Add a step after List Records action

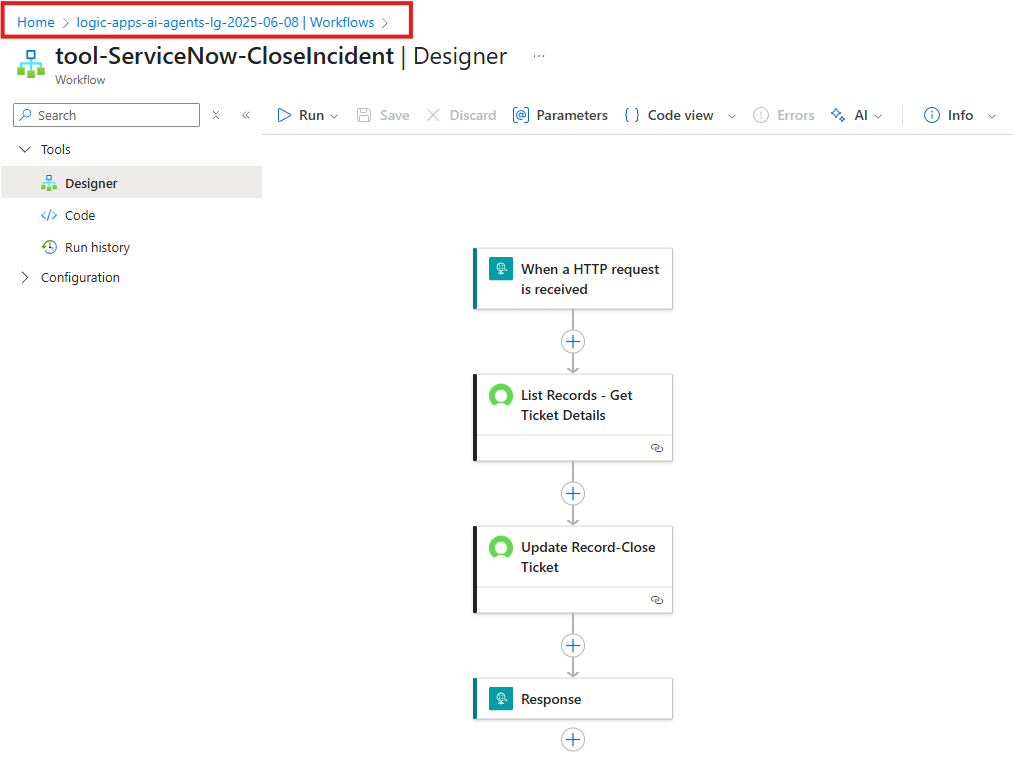[x=573, y=493]
